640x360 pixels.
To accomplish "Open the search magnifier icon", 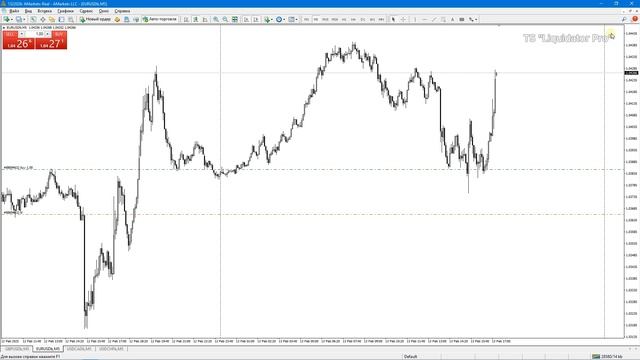I will [x=624, y=19].
